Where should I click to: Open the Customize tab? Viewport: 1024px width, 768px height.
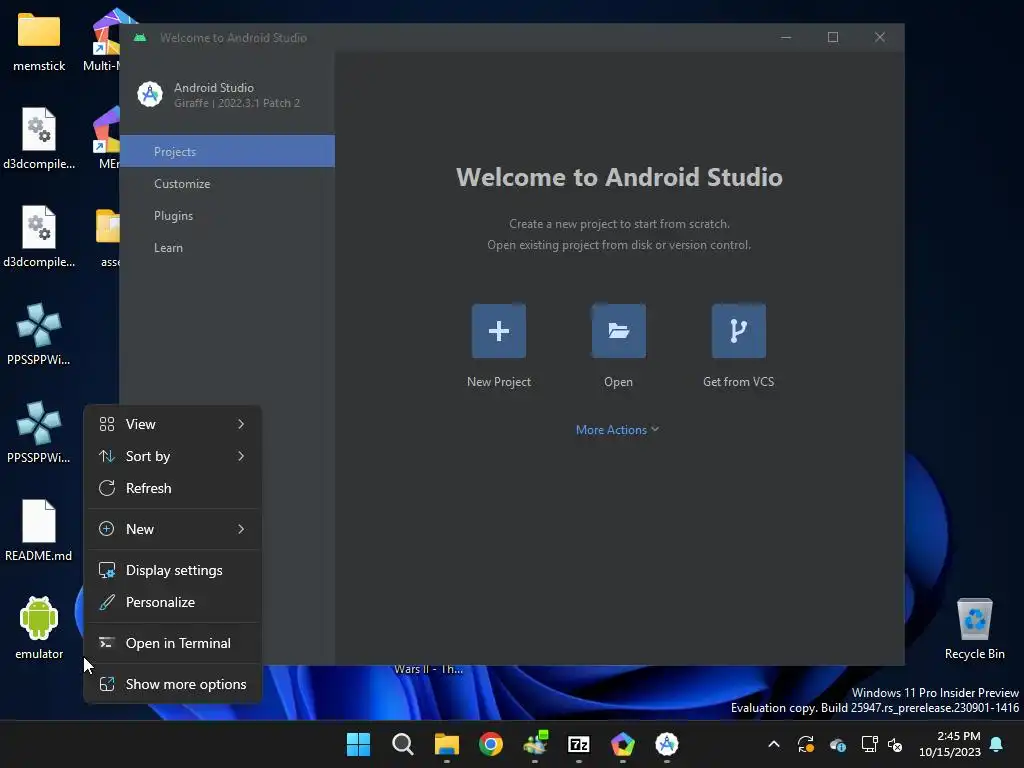coord(227,184)
